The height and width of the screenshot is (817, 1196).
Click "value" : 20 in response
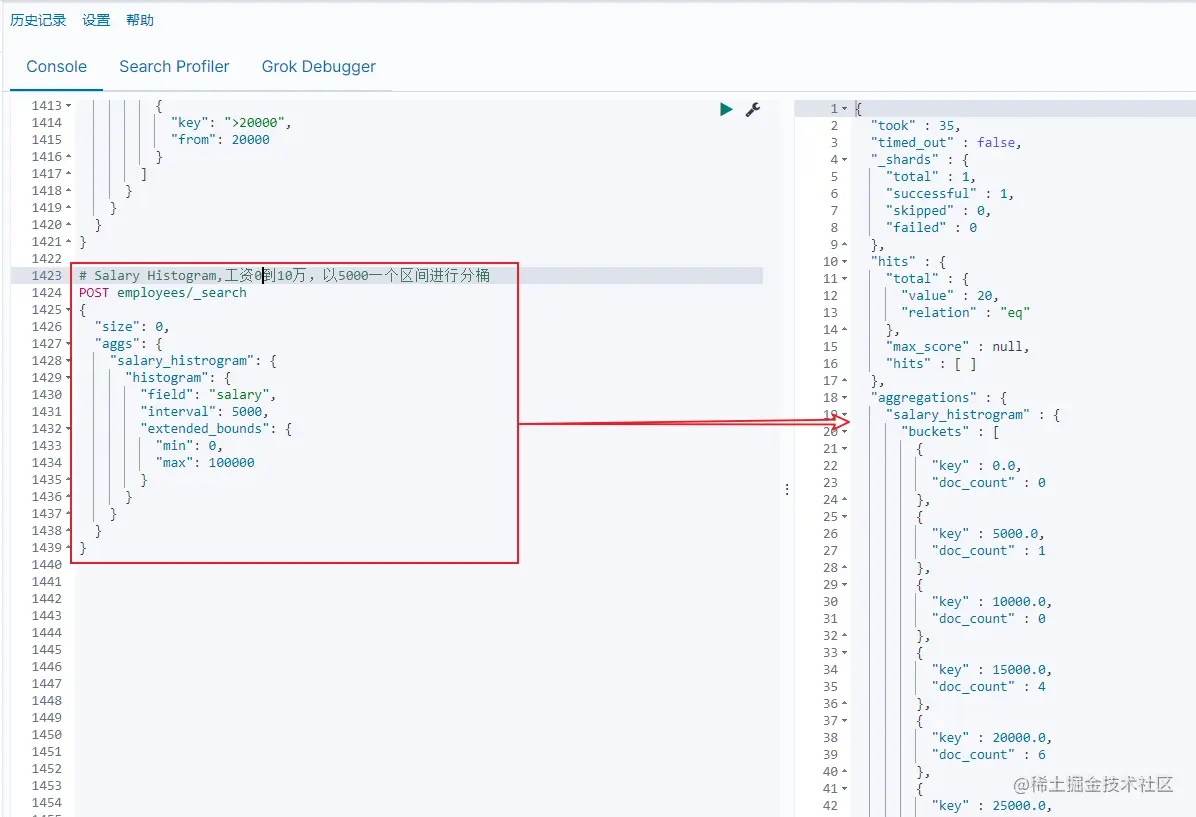(950, 296)
